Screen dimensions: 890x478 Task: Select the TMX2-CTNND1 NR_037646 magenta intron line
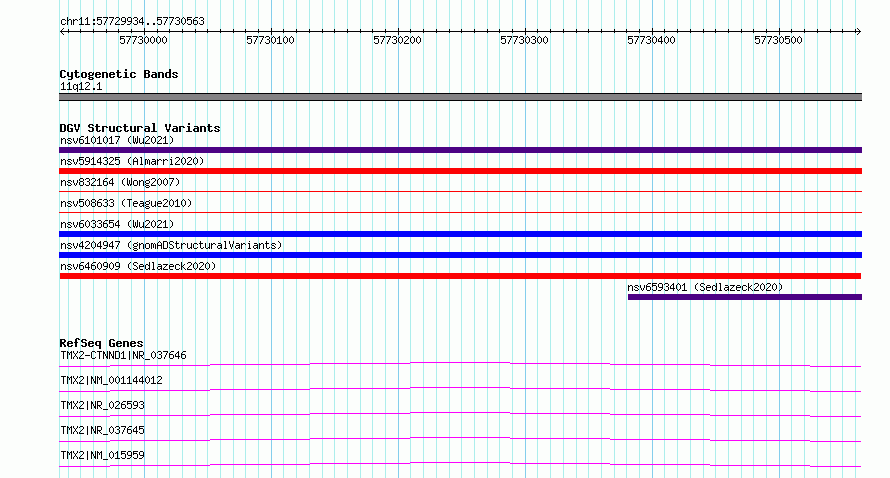pyautogui.click(x=460, y=364)
